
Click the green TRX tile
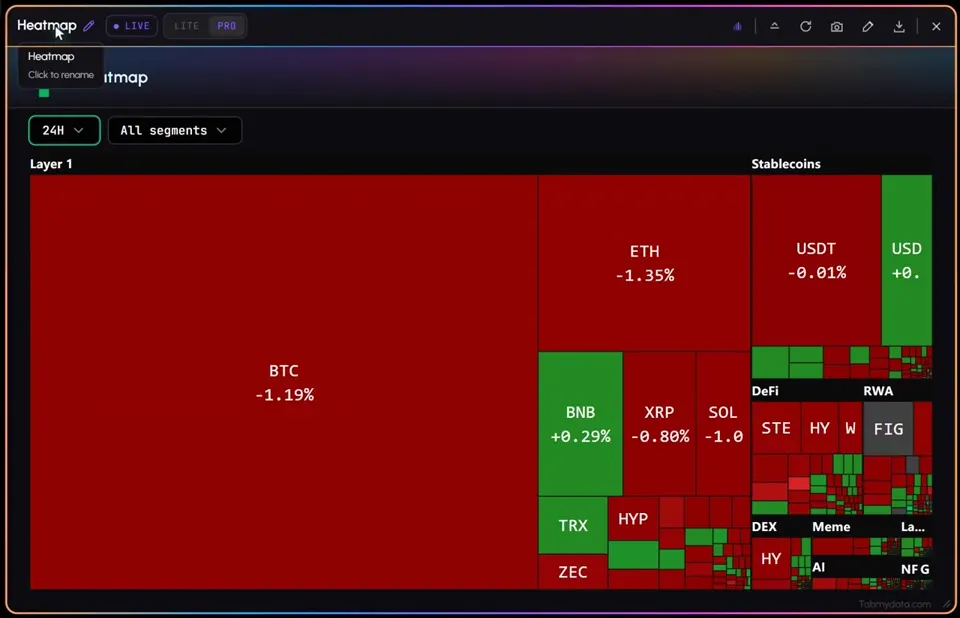click(x=573, y=525)
